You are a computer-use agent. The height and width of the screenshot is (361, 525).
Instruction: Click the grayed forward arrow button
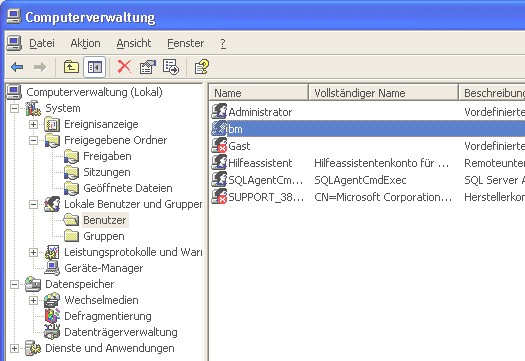40,67
